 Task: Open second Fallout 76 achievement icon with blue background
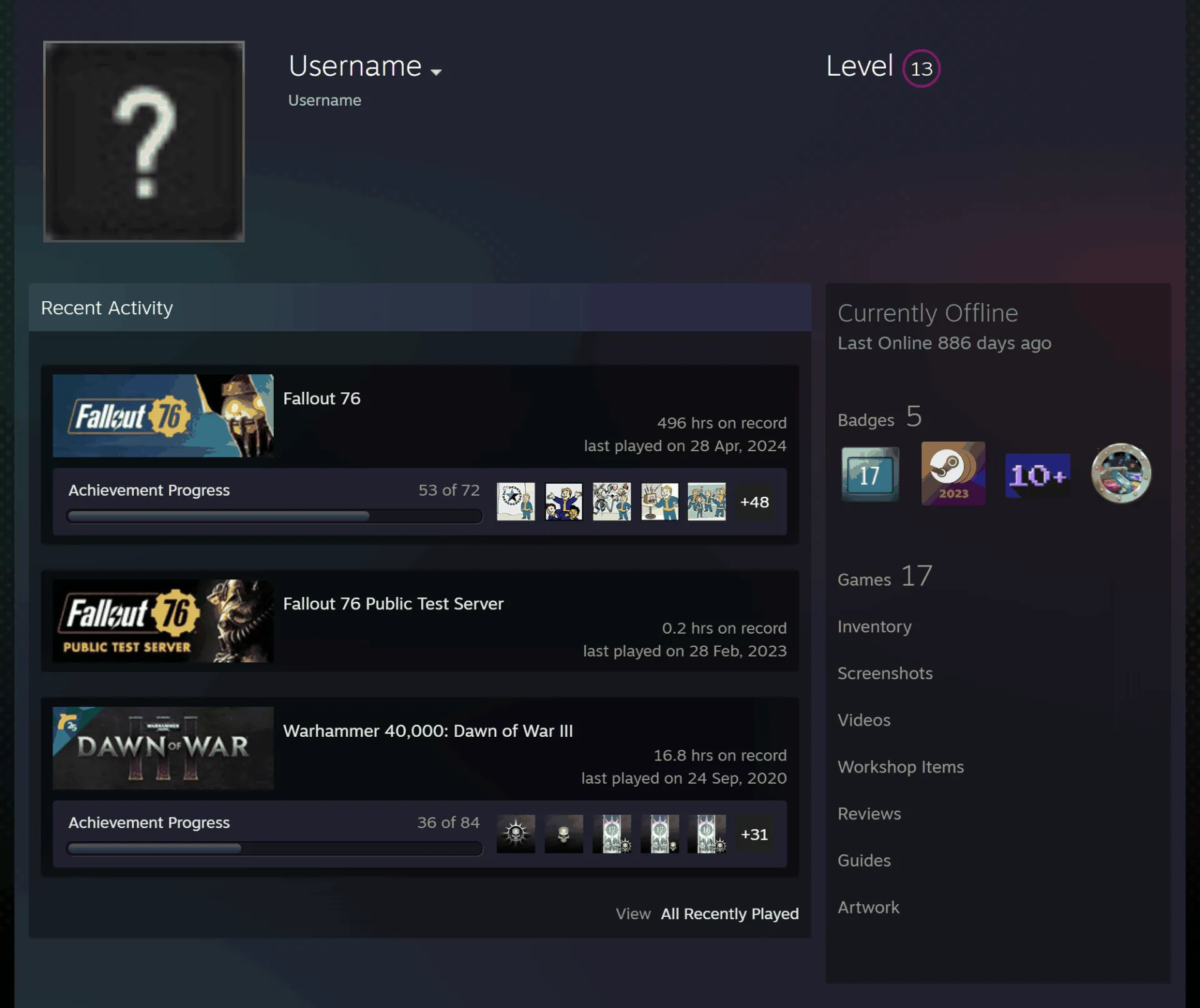point(564,501)
